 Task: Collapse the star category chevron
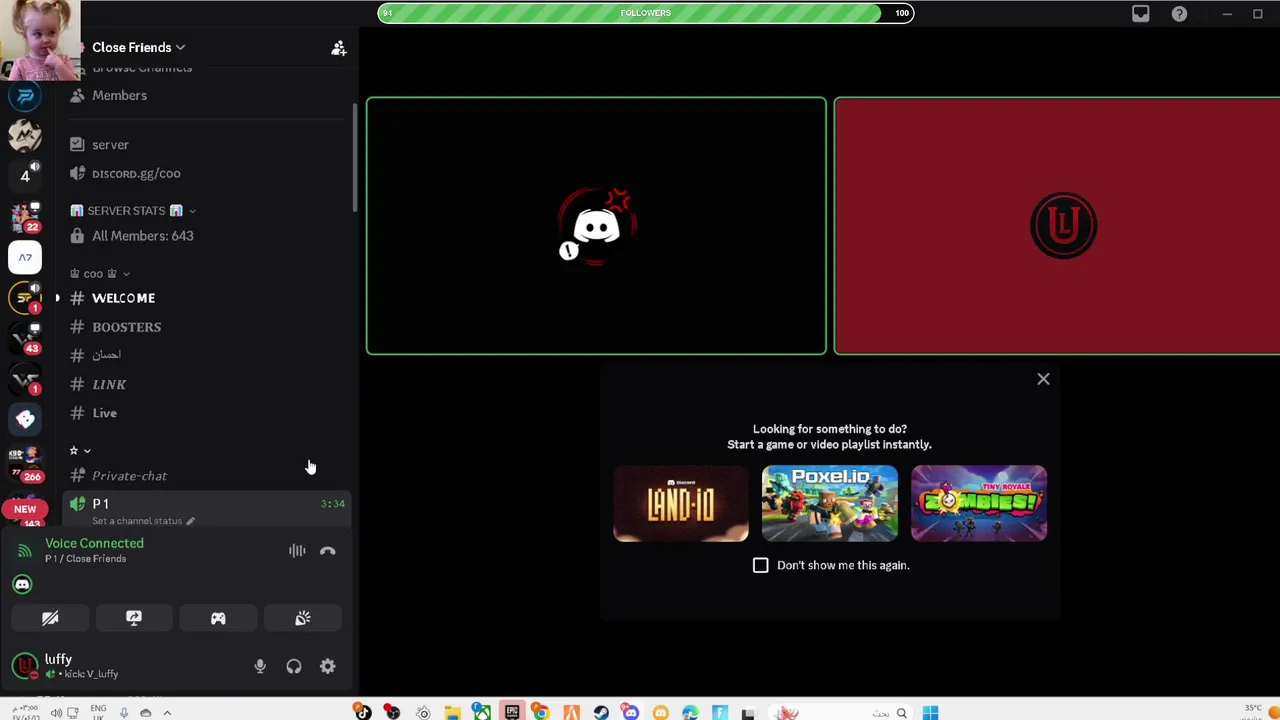(87, 451)
